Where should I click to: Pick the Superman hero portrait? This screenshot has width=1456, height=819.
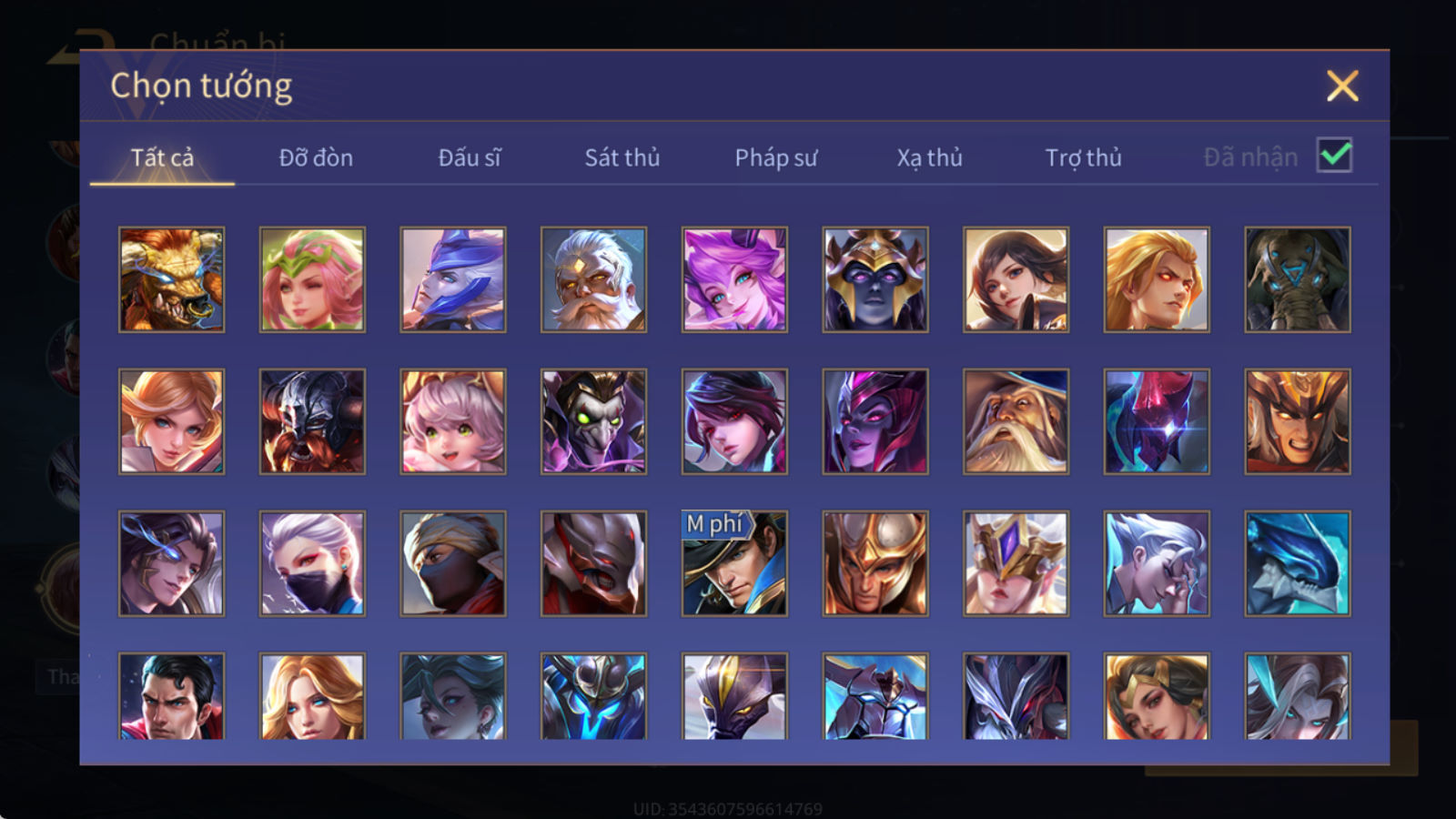tap(171, 696)
